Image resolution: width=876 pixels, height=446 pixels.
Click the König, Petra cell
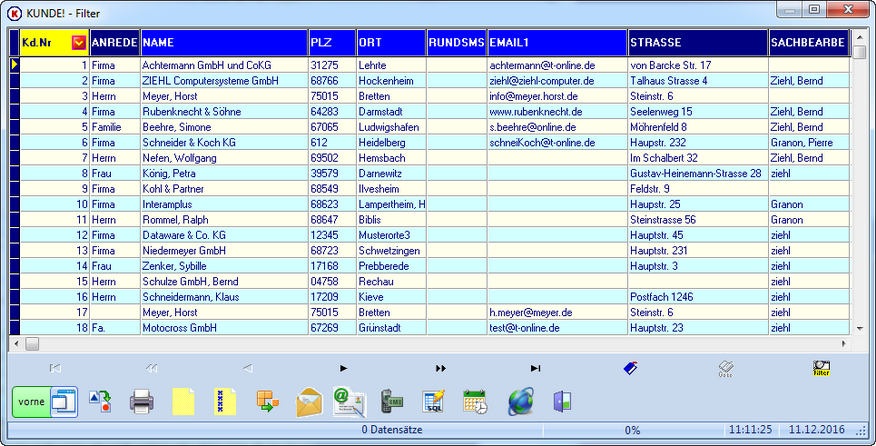(x=224, y=173)
